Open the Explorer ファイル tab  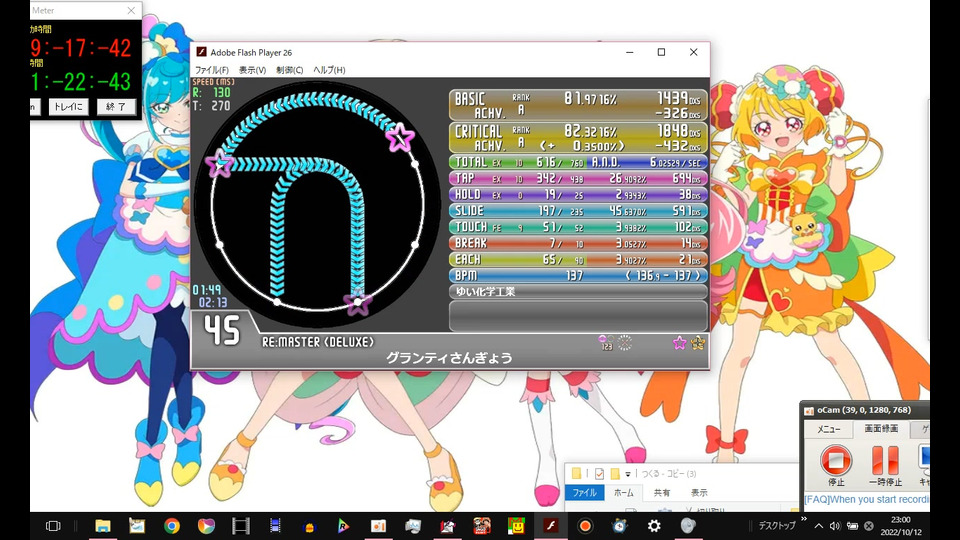click(x=585, y=492)
